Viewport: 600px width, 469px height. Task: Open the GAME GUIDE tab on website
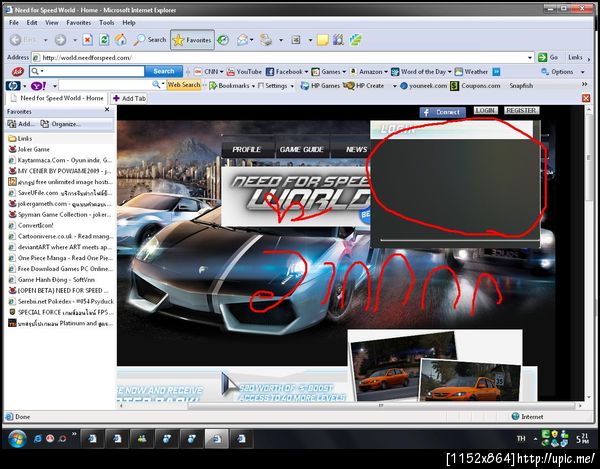302,150
